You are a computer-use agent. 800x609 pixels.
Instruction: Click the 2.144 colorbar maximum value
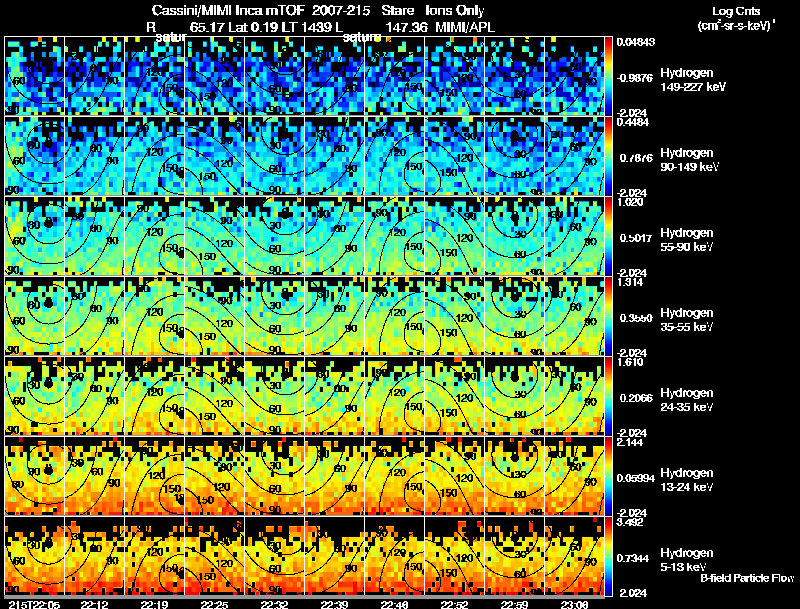[630, 442]
